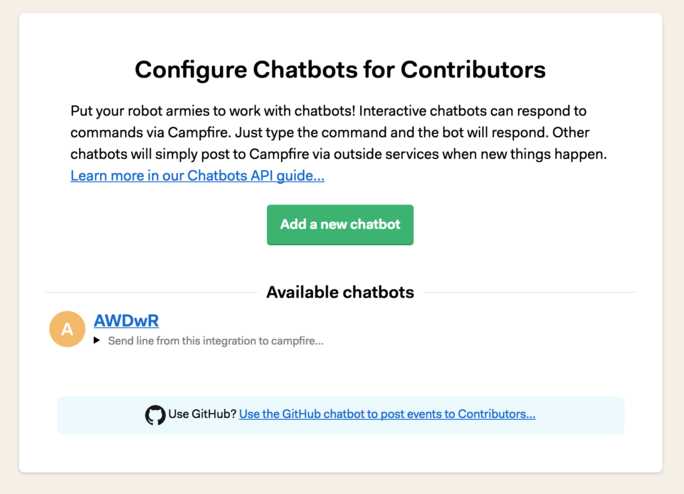684x494 pixels.
Task: Click the divider line right of Available chatbots
Action: click(x=530, y=292)
